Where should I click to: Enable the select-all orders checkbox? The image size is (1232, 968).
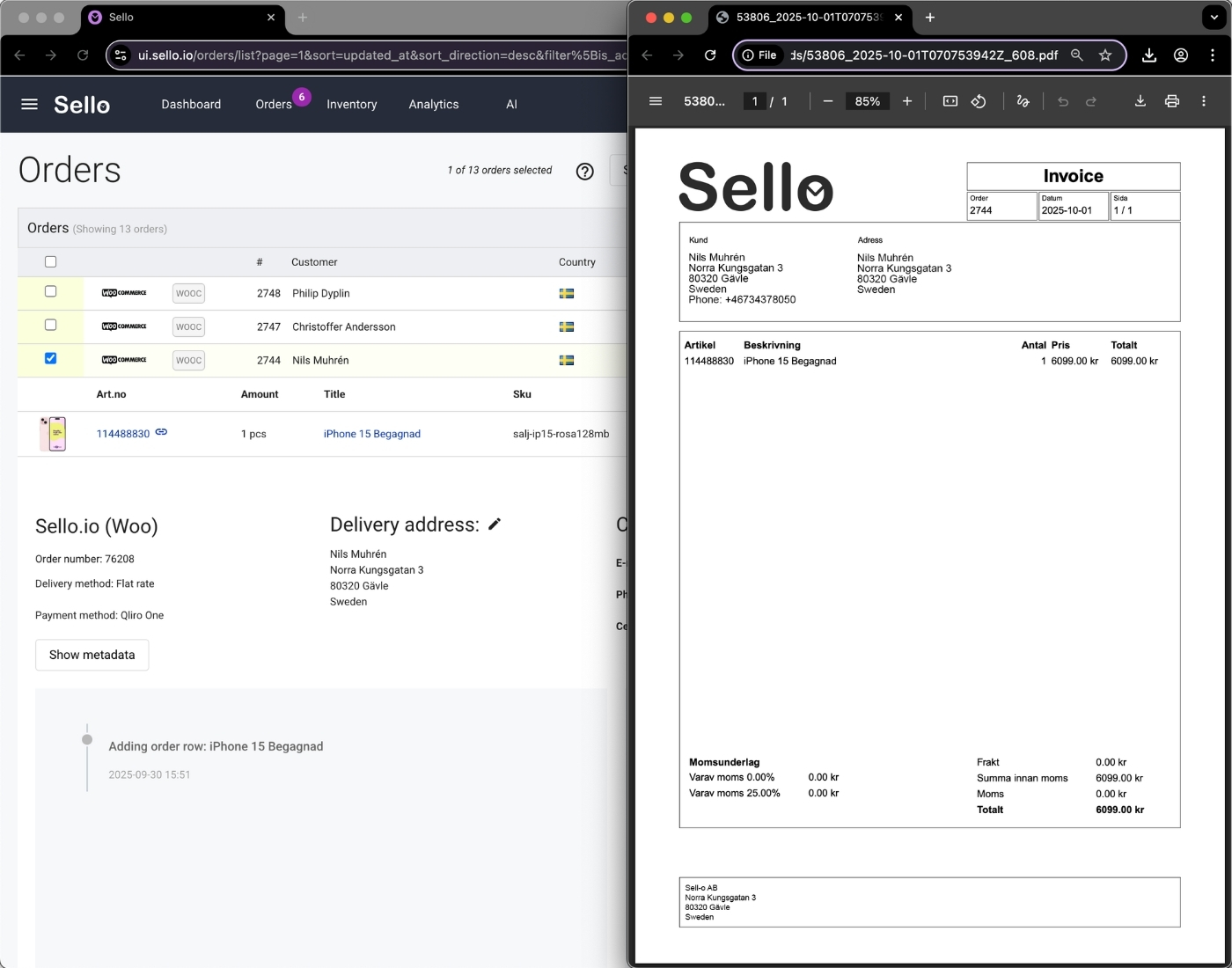50,261
